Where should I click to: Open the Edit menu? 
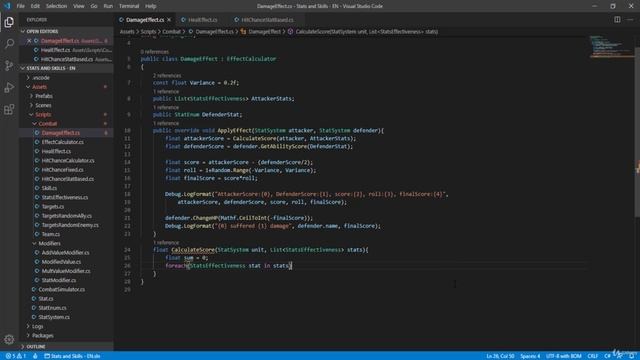pos(35,6)
